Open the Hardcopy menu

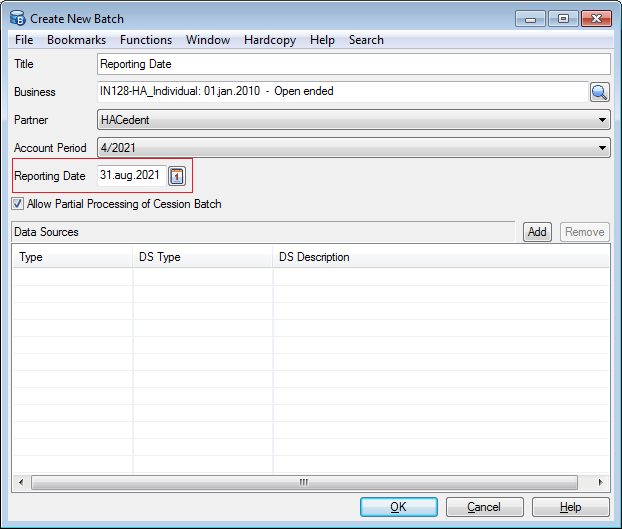point(270,40)
